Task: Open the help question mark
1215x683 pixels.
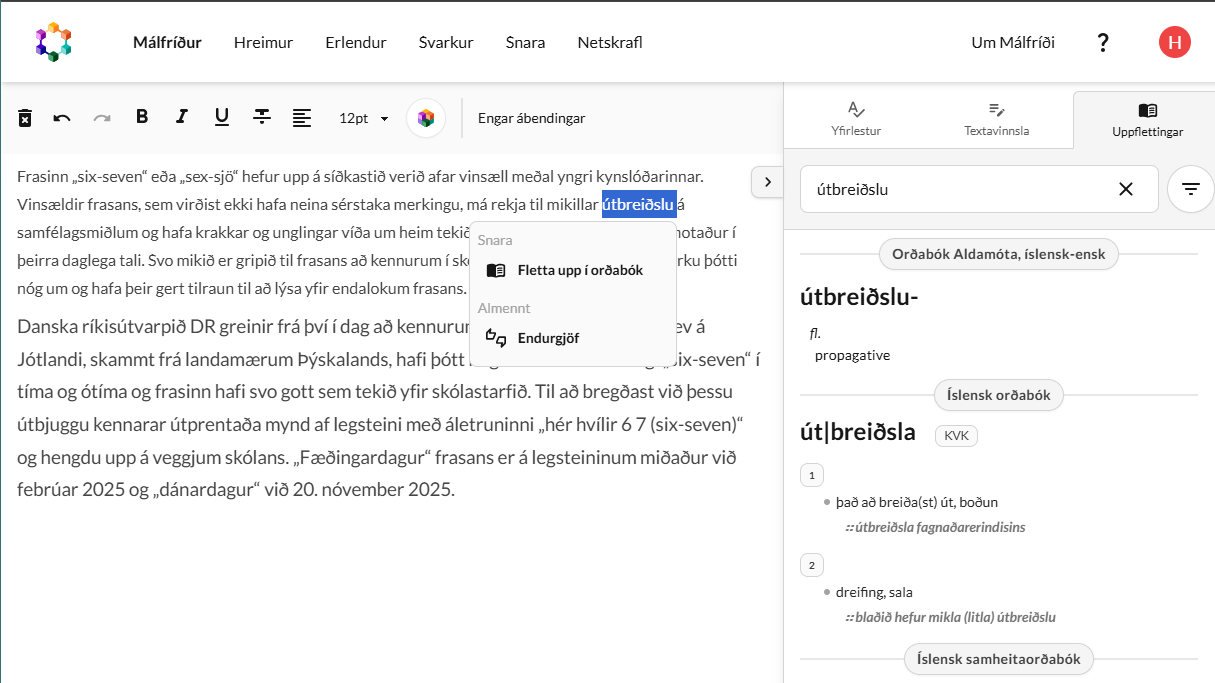Action: click(x=1103, y=42)
